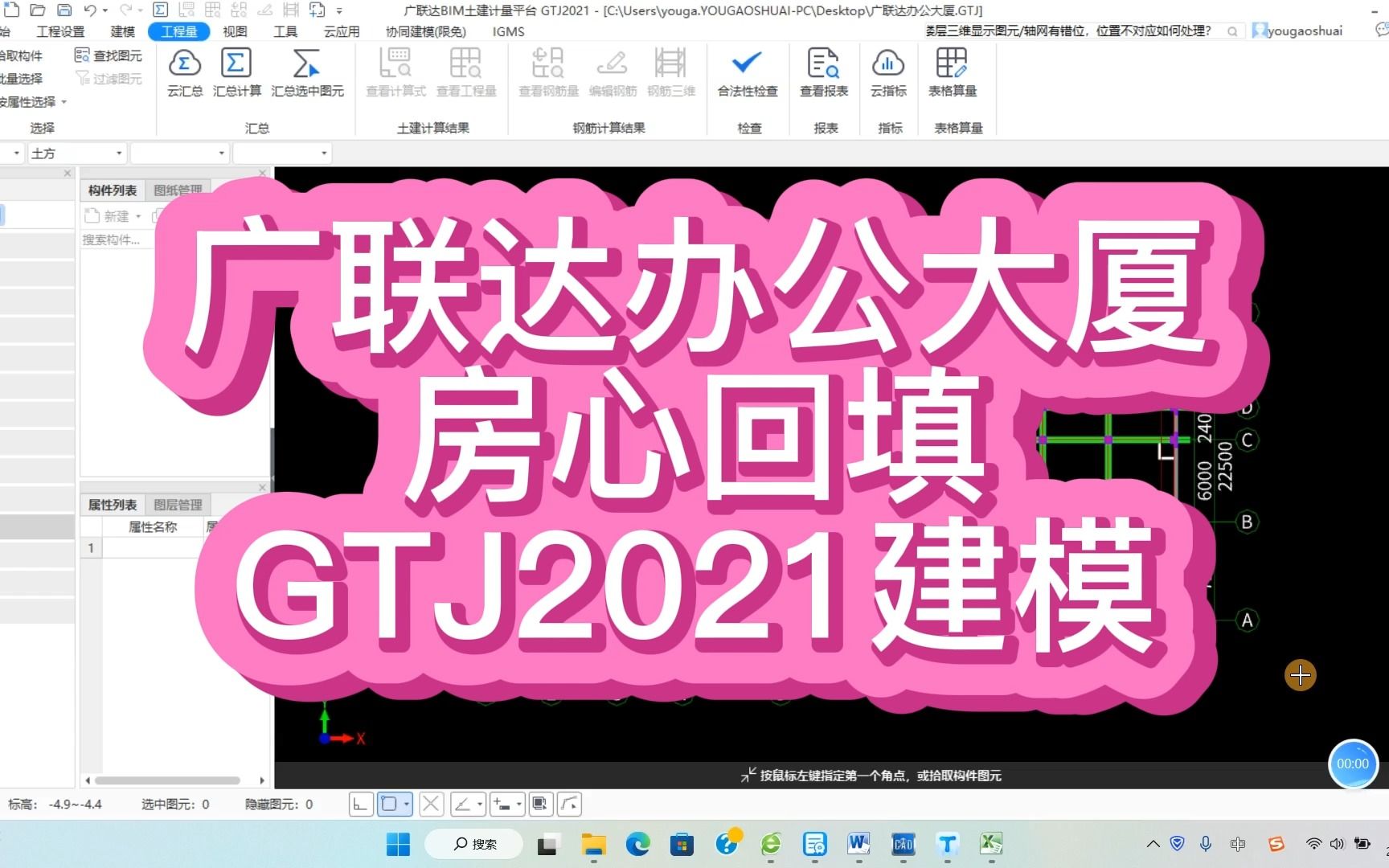This screenshot has height=868, width=1389.
Task: Select the 工程量 ribbon tab
Action: (x=178, y=31)
